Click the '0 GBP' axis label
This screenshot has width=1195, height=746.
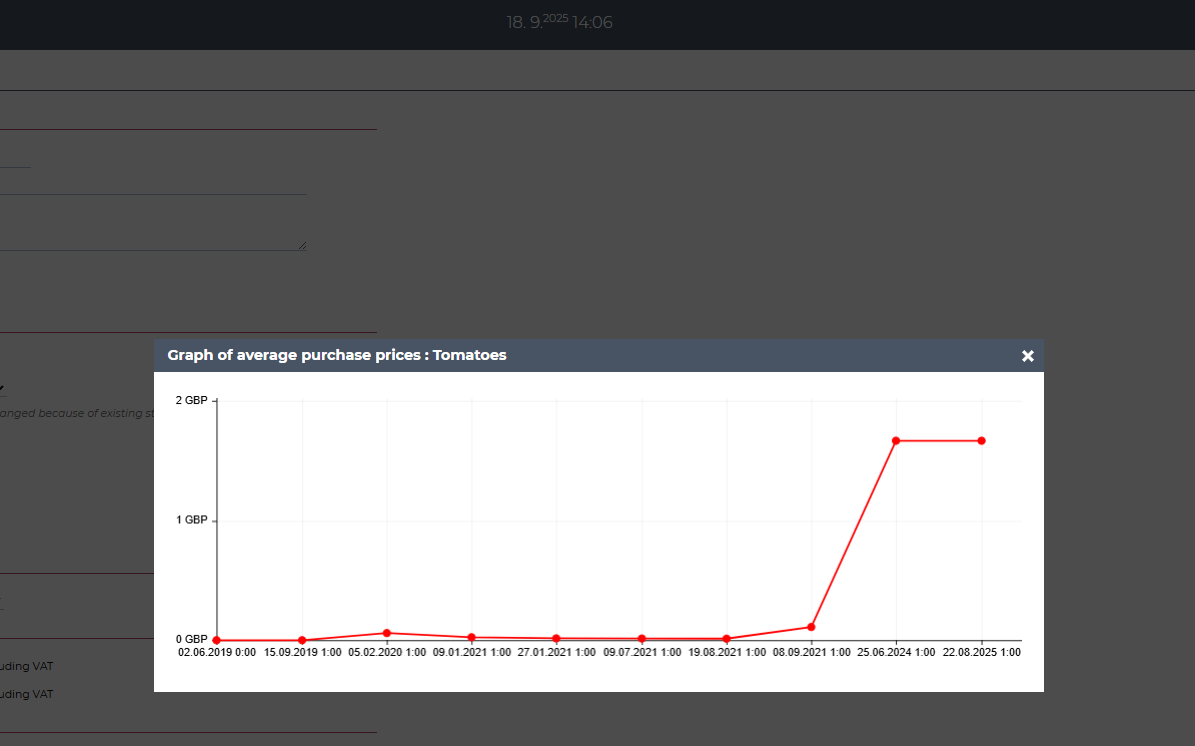(x=191, y=639)
